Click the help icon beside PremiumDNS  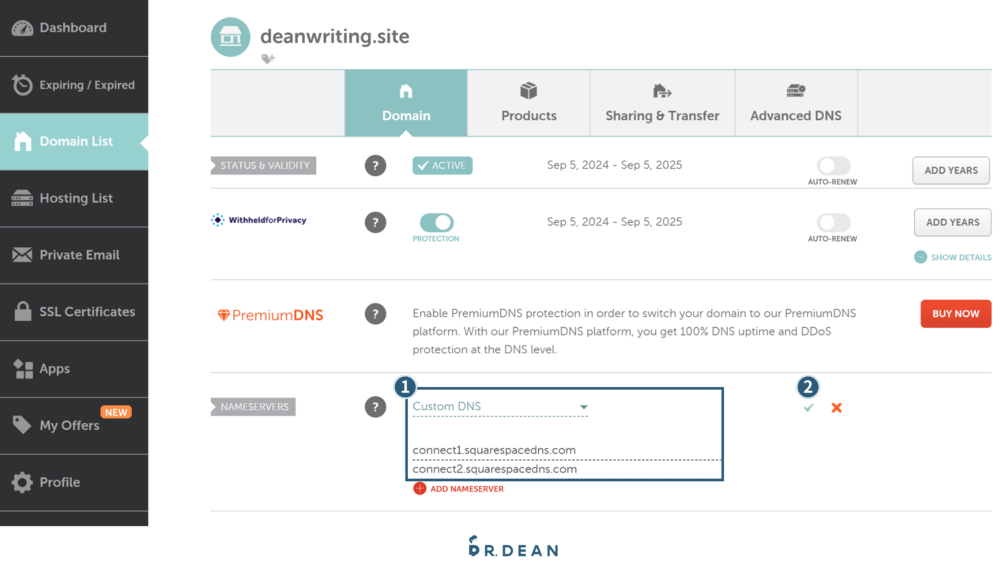pos(375,314)
